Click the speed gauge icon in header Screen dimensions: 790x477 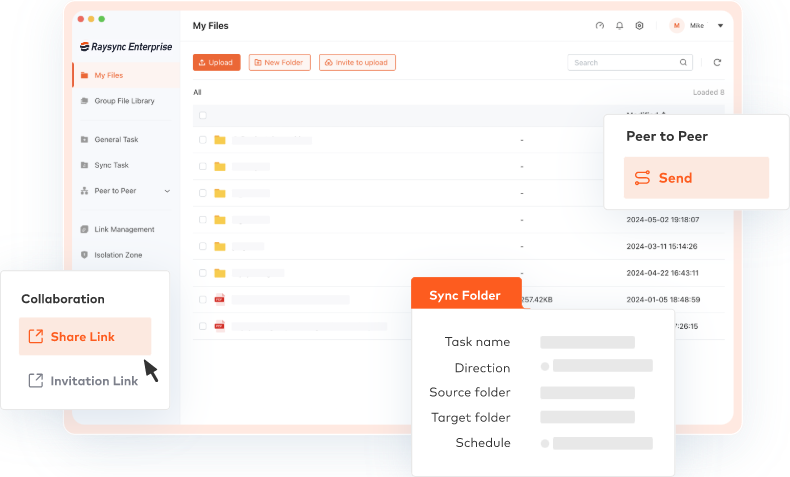pyautogui.click(x=599, y=26)
